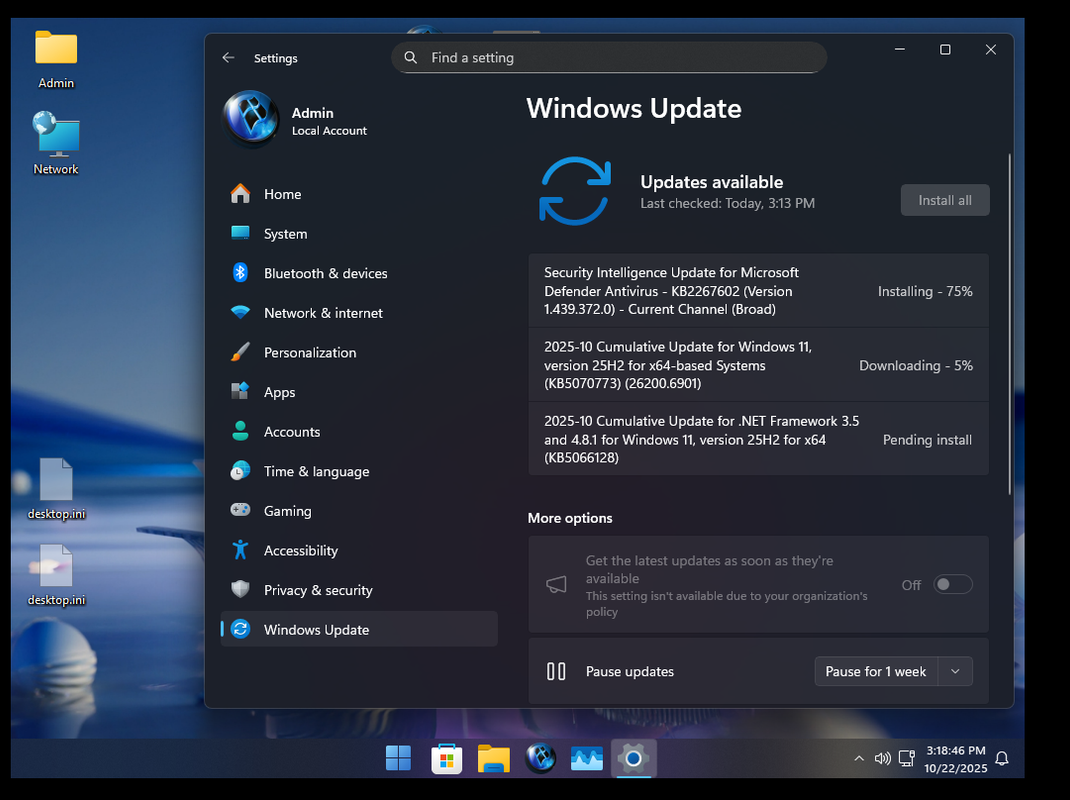The height and width of the screenshot is (800, 1070).
Task: Click the Admin Local Account name
Action: pos(329,121)
